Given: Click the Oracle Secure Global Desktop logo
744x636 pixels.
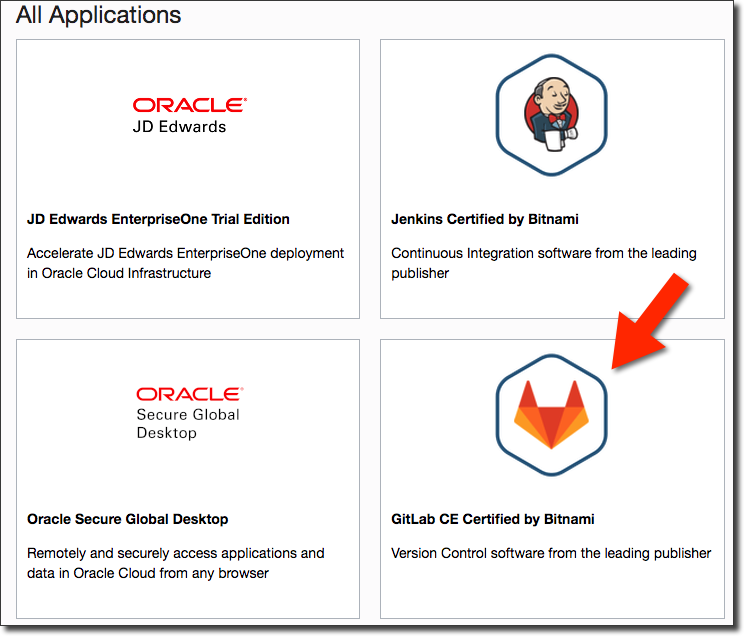Looking at the screenshot, I should pos(189,413).
